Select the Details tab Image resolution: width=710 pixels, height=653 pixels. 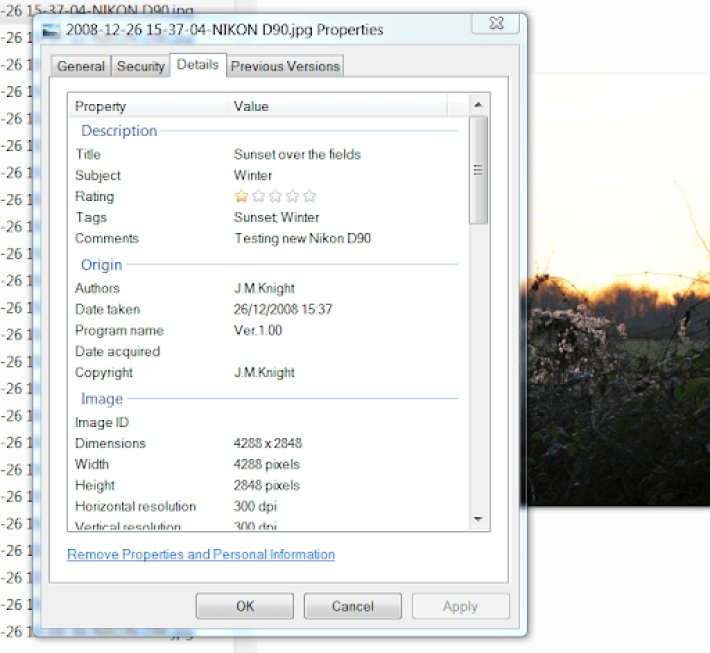point(198,65)
